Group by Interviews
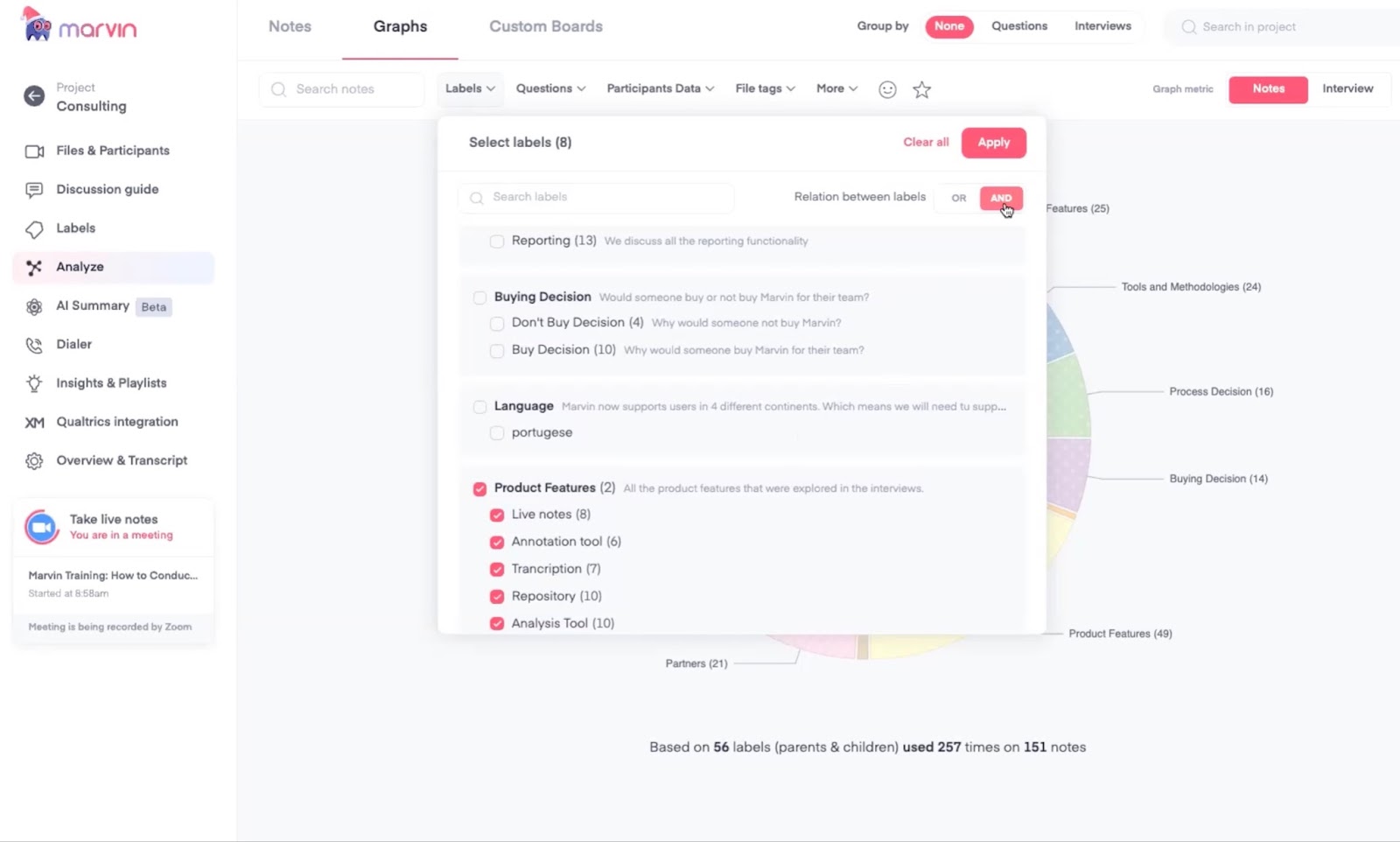This screenshot has height=842, width=1400. coord(1102,26)
